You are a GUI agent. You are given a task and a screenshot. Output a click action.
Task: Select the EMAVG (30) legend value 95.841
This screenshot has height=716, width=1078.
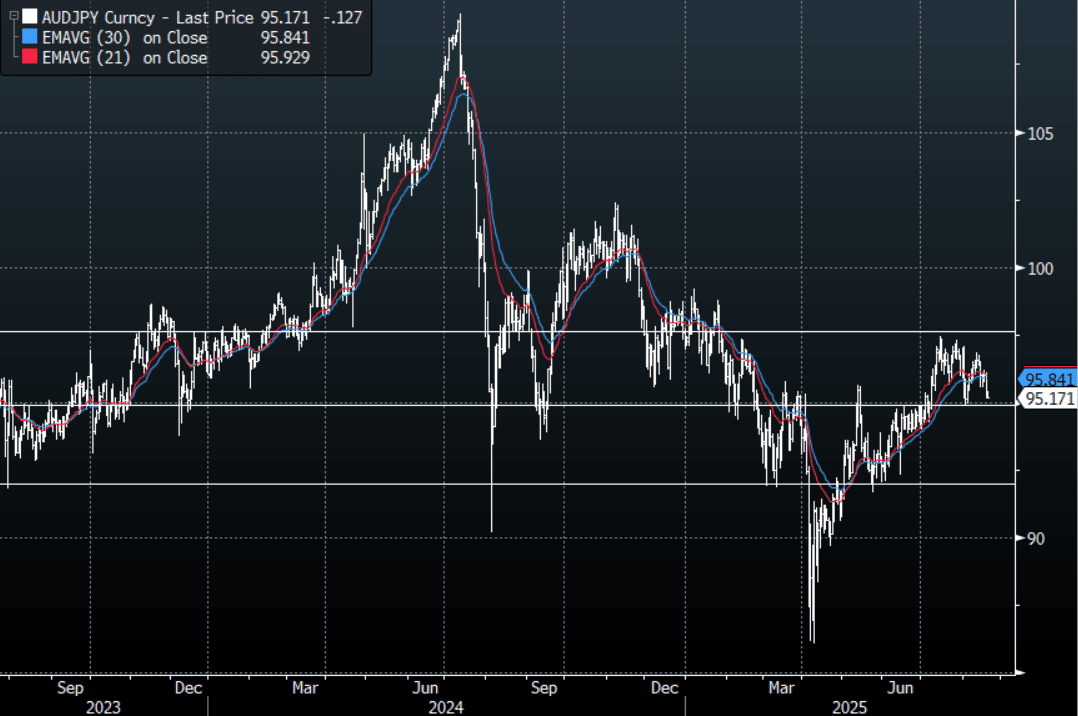285,38
